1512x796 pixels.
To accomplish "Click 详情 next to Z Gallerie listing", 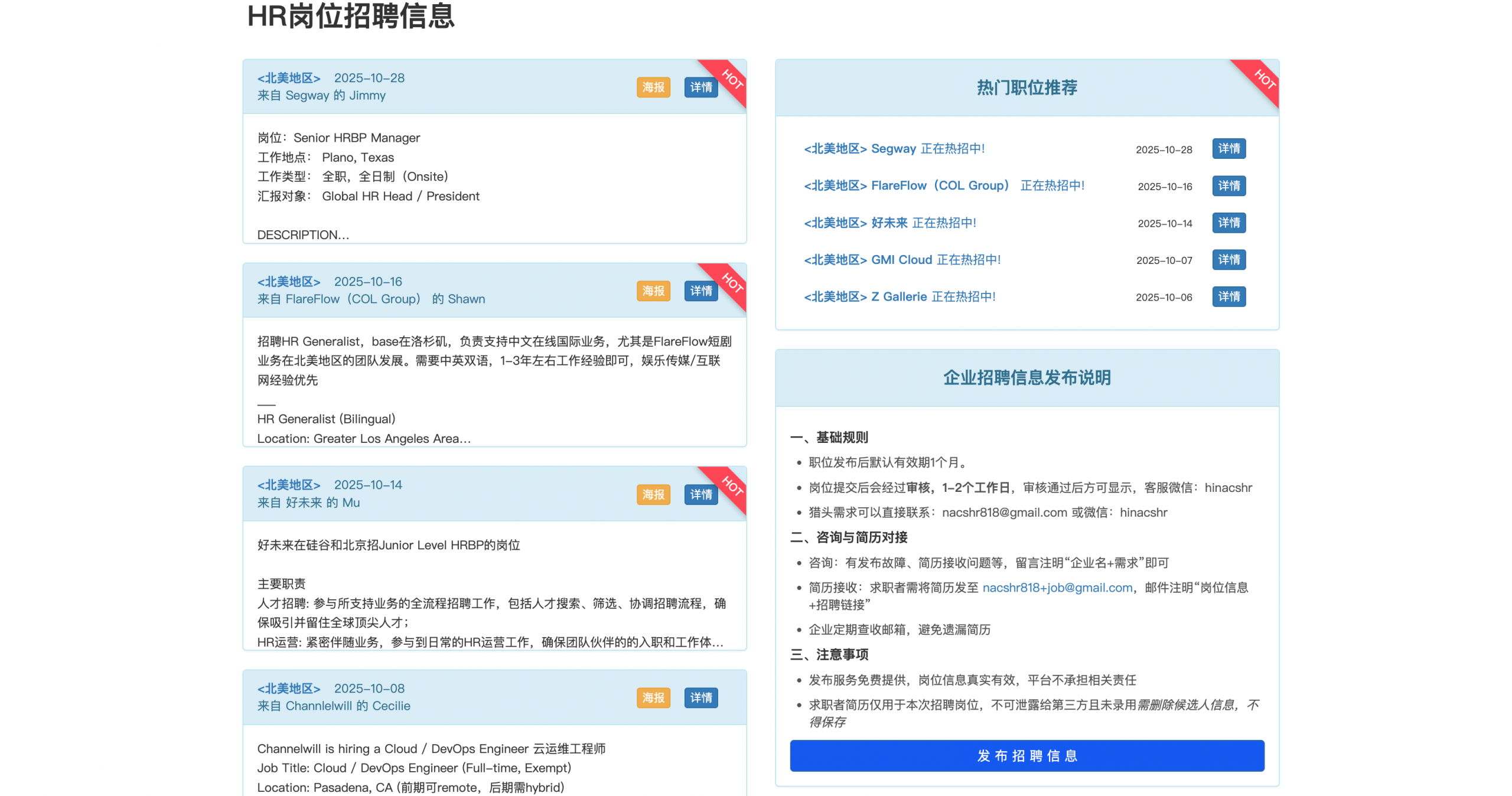I will point(1228,296).
